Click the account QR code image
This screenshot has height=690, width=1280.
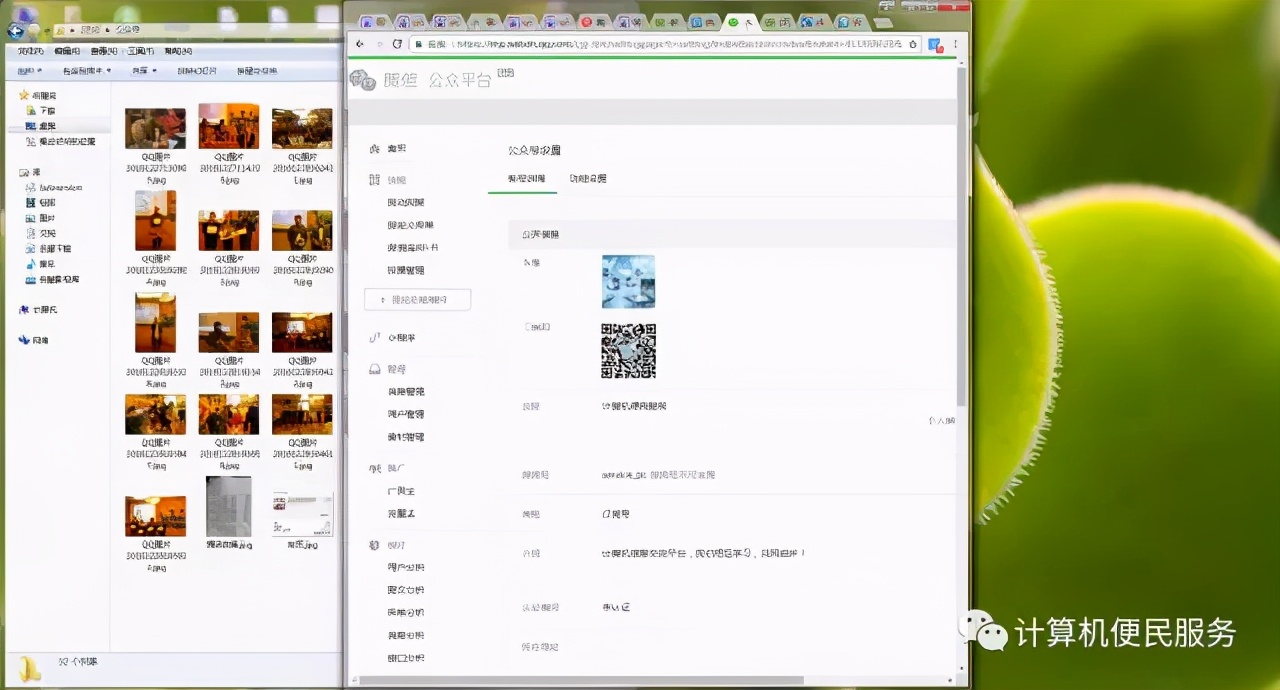627,351
